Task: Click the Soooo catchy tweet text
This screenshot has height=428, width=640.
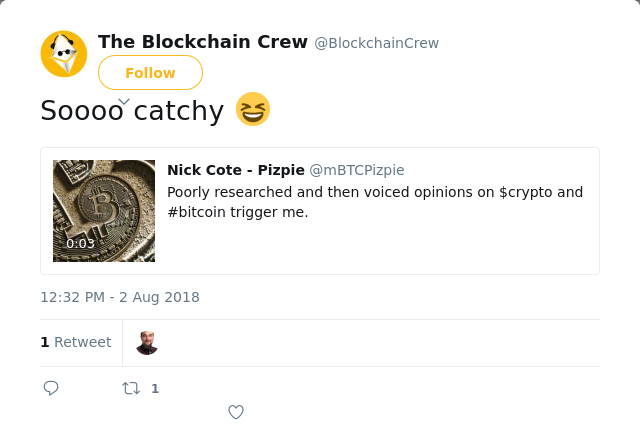Action: [x=132, y=110]
